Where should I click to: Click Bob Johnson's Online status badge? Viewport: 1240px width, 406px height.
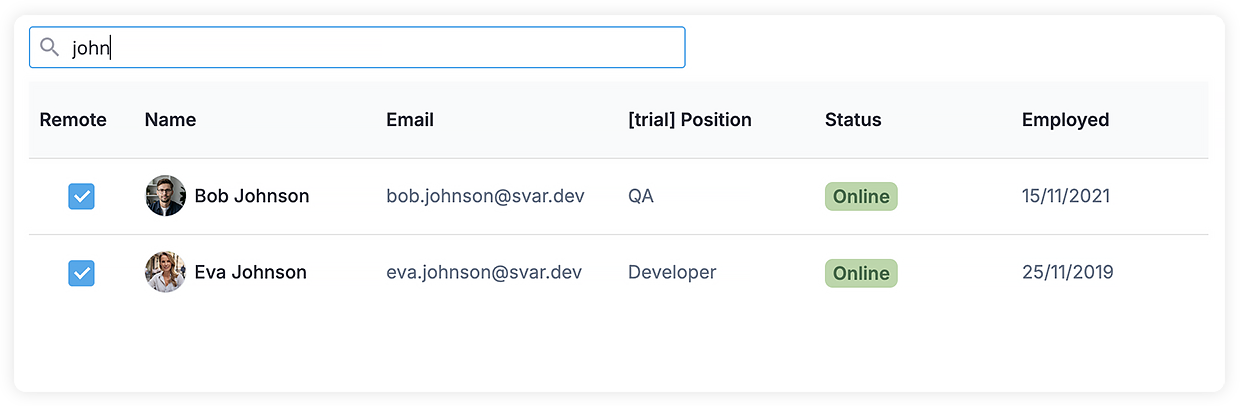[861, 197]
